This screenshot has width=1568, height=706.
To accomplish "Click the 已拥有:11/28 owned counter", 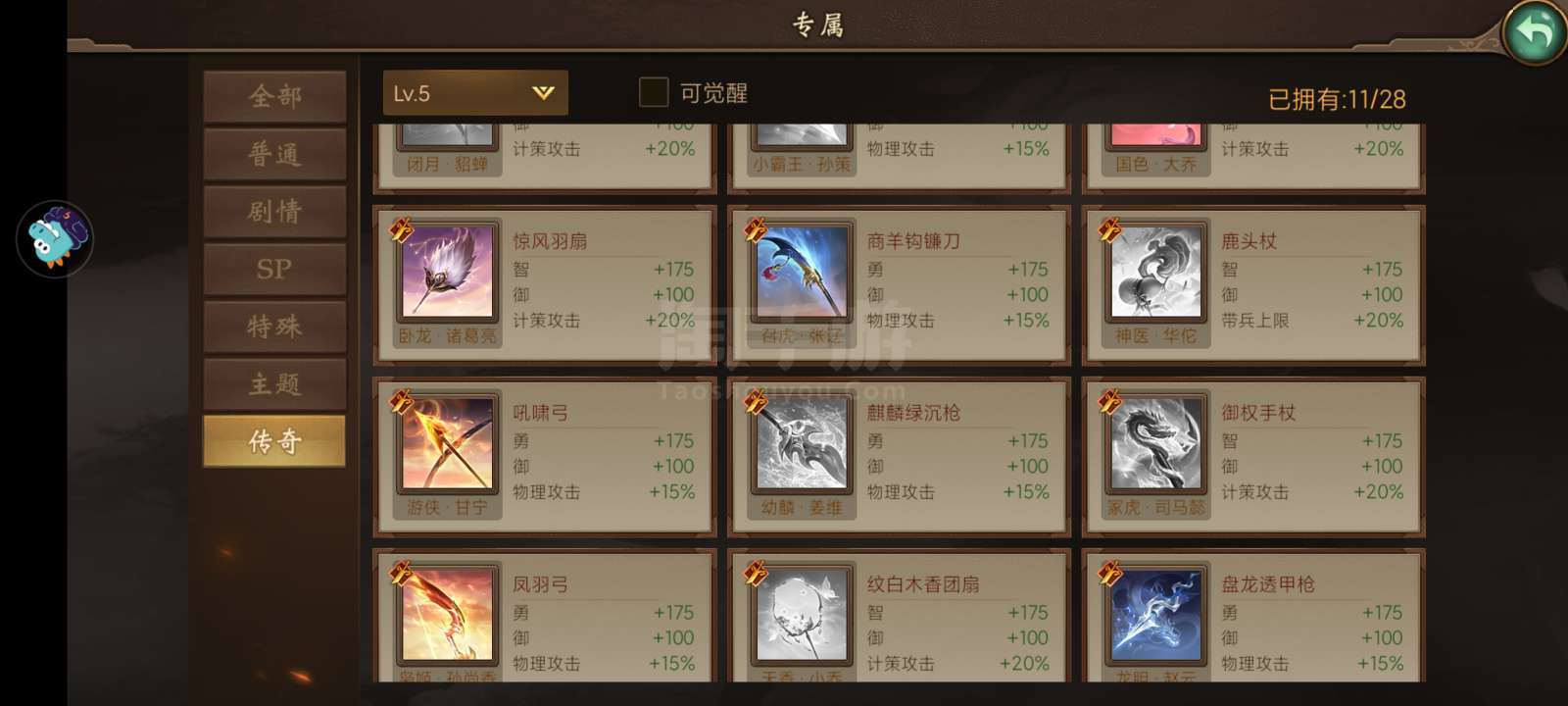I will tap(1337, 99).
